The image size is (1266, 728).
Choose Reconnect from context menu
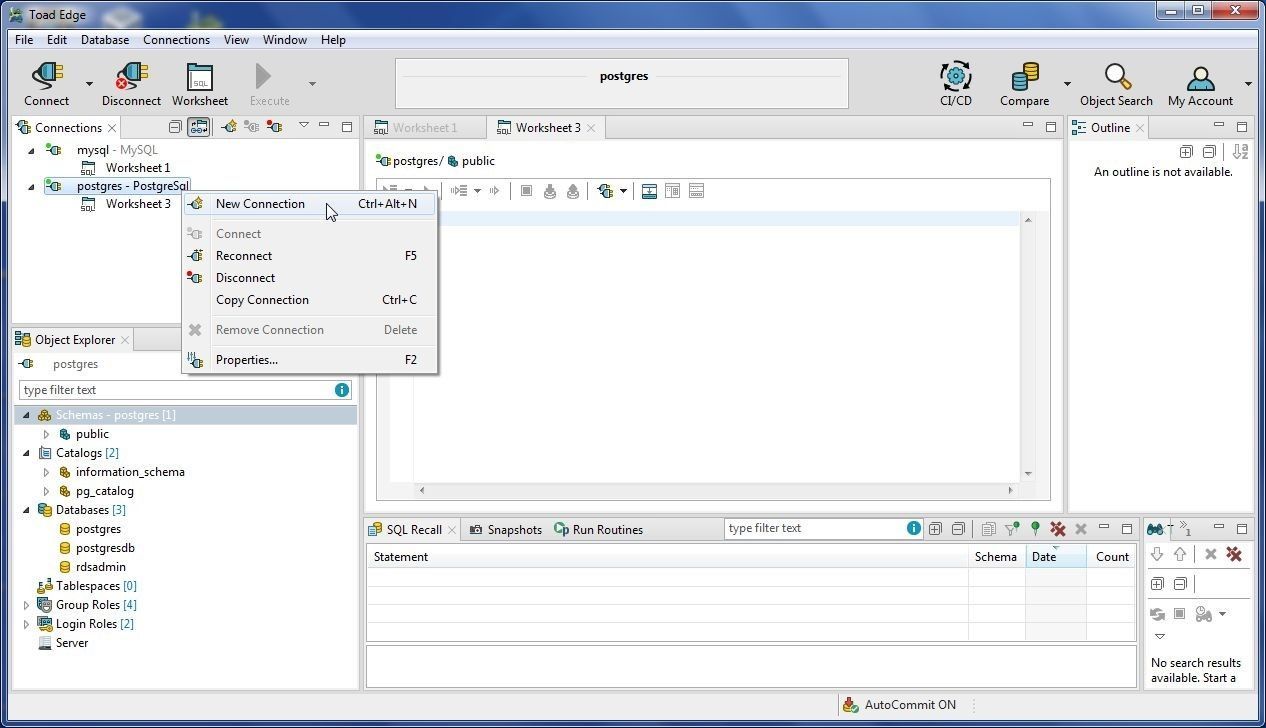tap(310, 256)
